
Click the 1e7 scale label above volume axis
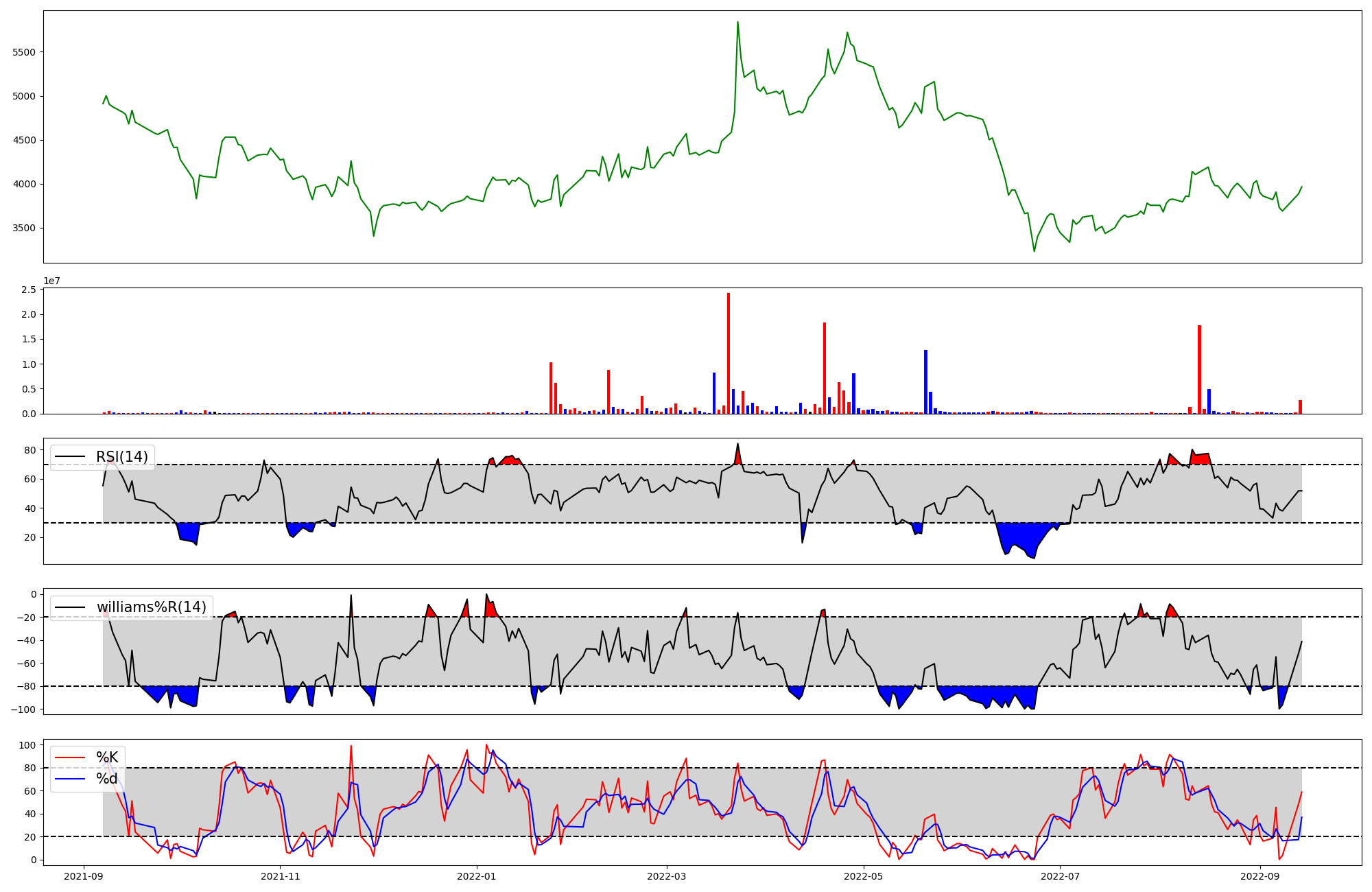51,281
